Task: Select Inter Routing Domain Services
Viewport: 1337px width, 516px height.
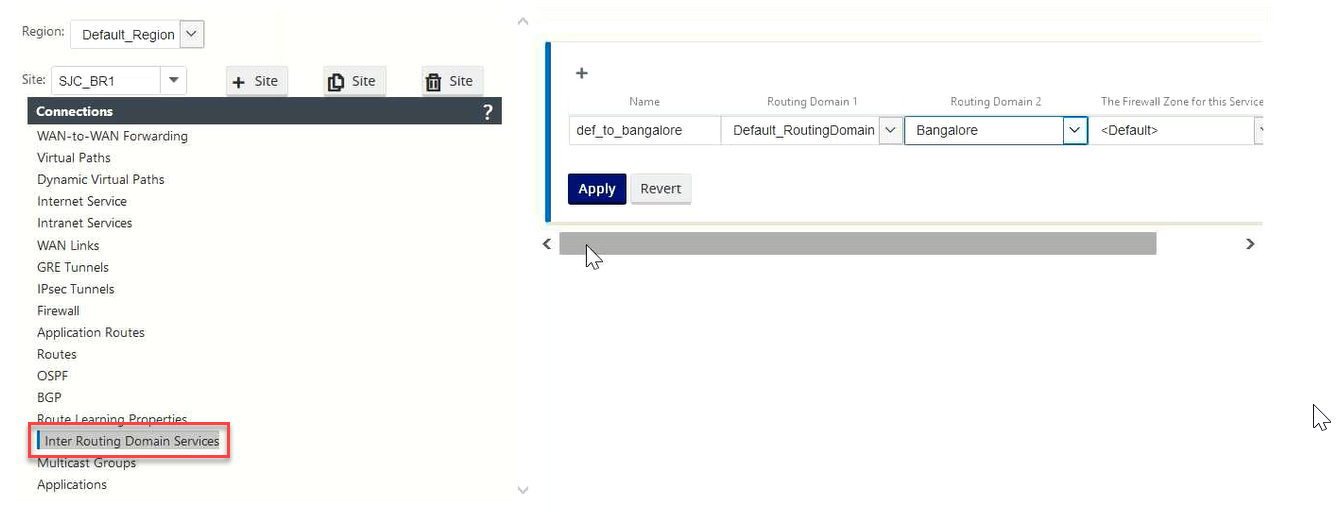Action: [131, 441]
